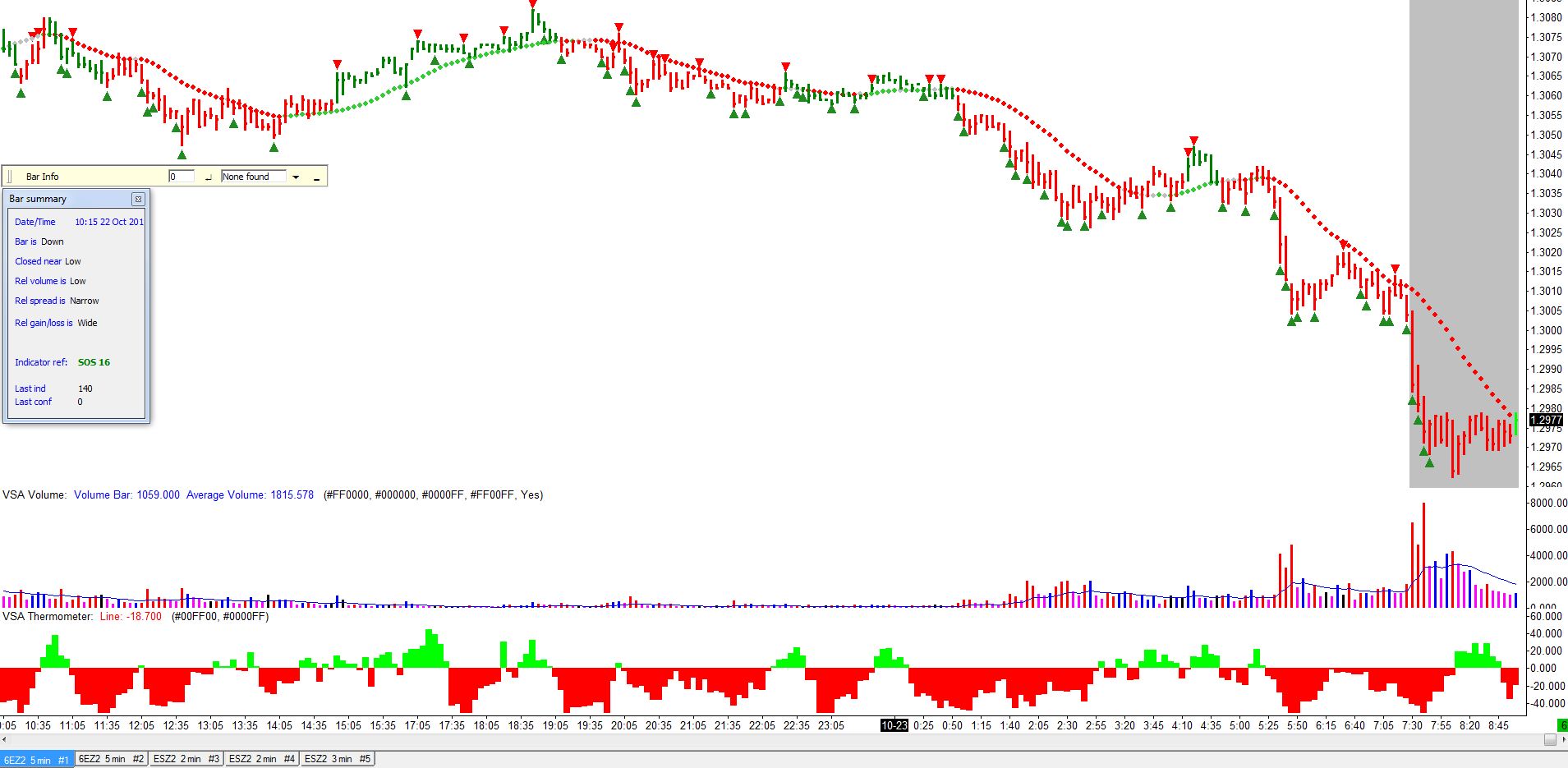This screenshot has width=1568, height=768.
Task: Select the ESZ2 3 min #5 tab
Action: [x=338, y=759]
